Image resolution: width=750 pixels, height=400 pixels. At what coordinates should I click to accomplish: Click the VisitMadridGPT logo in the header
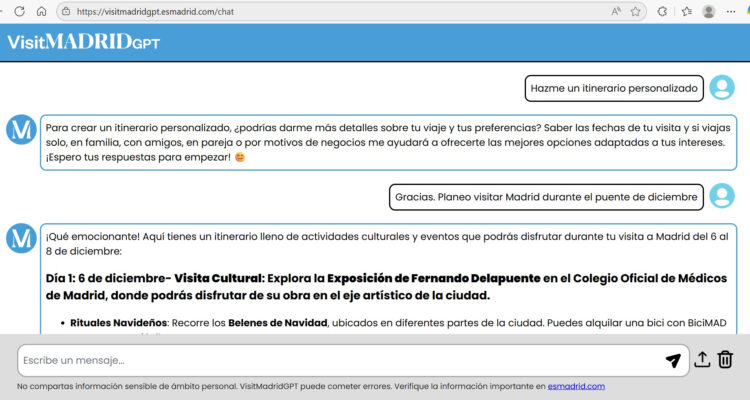coord(83,42)
